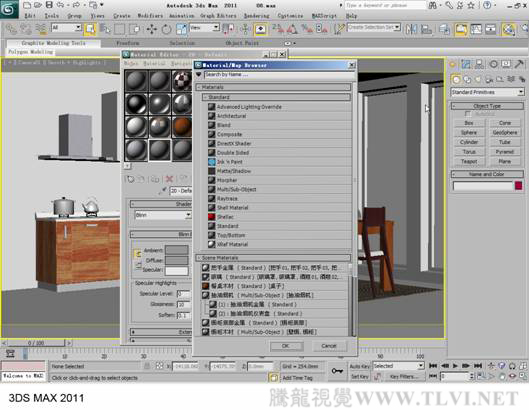Click the Set Key key icon
The image size is (529, 410).
point(337,371)
